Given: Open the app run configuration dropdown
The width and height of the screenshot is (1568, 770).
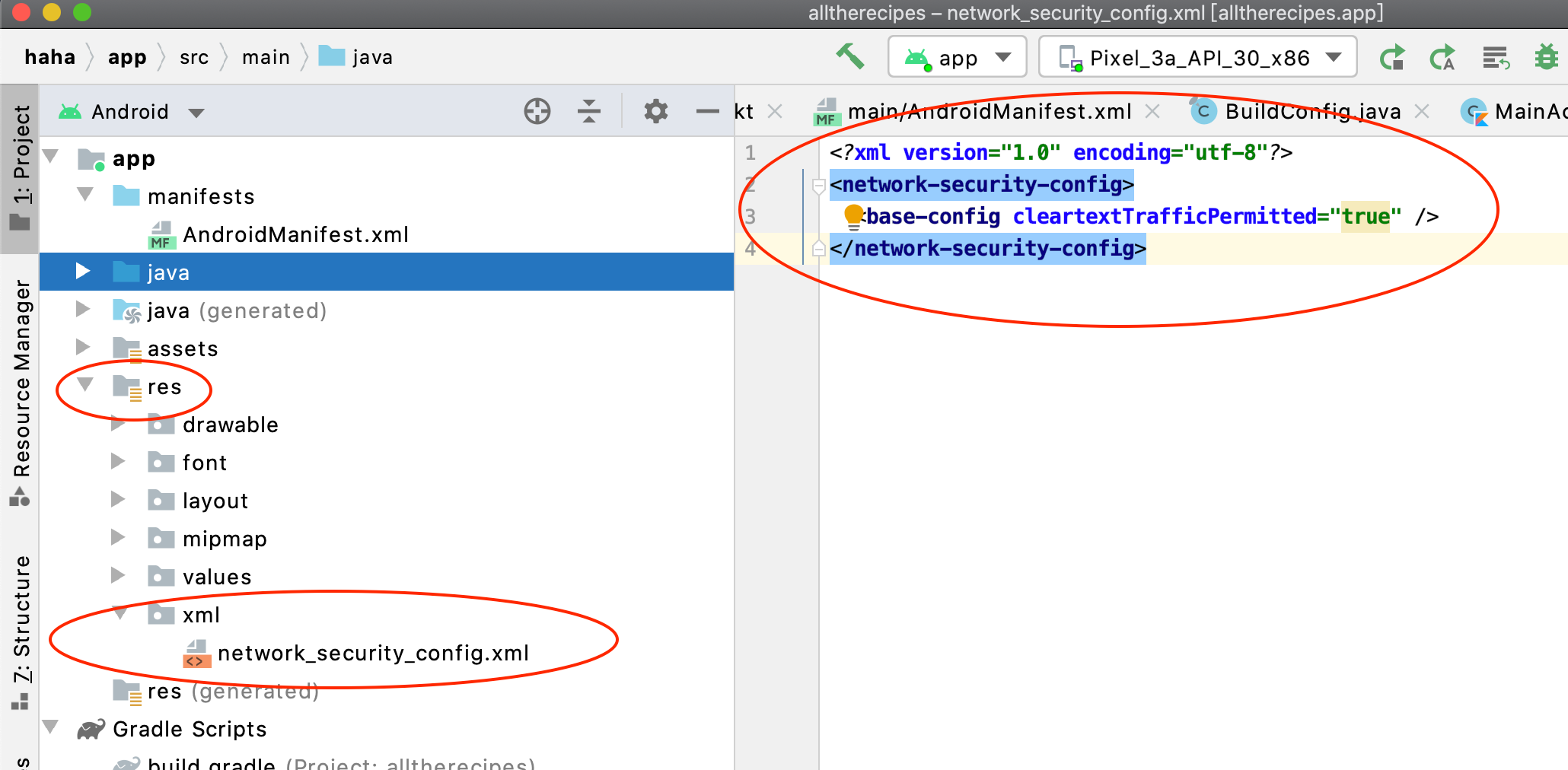Looking at the screenshot, I should click(x=957, y=58).
